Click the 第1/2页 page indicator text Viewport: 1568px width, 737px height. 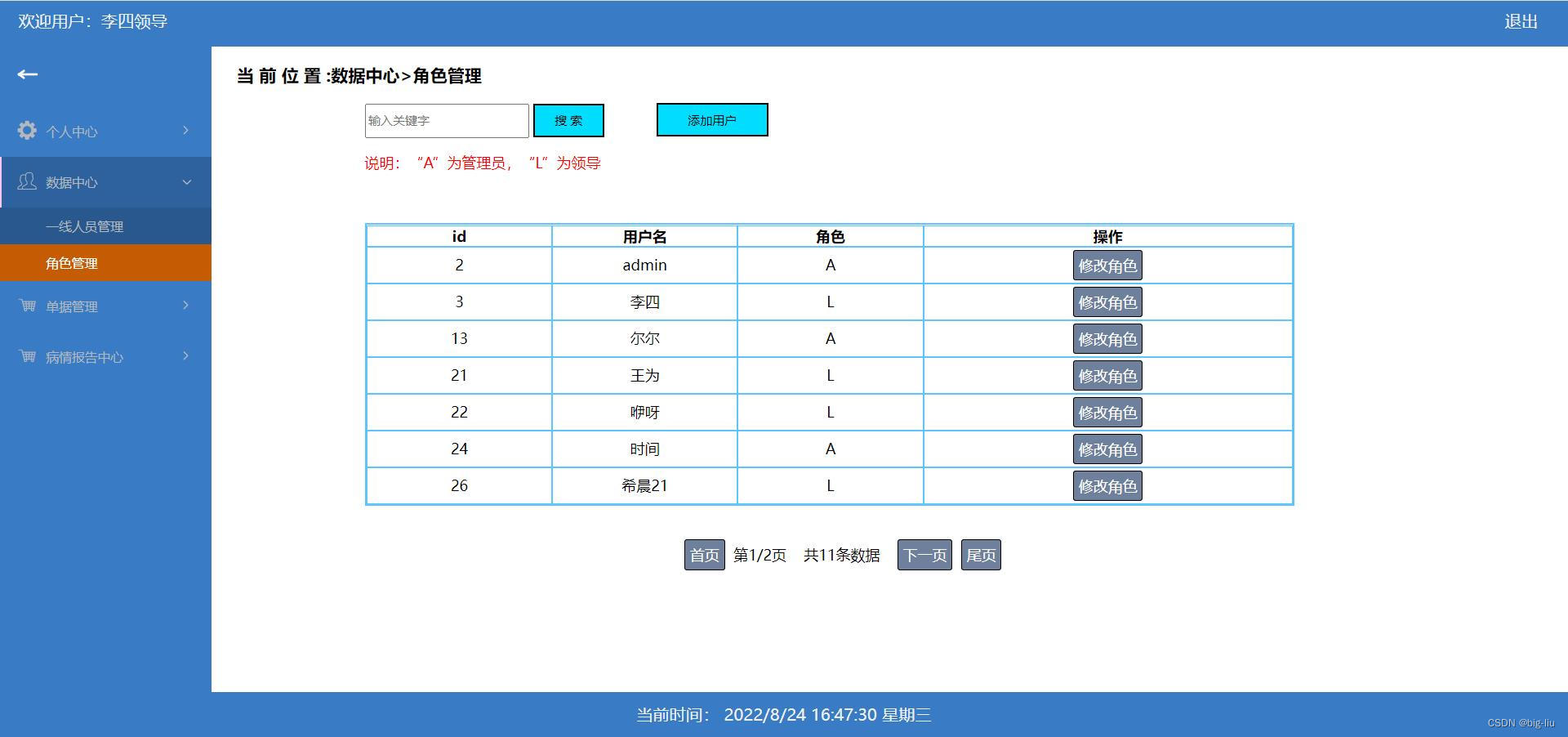click(759, 556)
